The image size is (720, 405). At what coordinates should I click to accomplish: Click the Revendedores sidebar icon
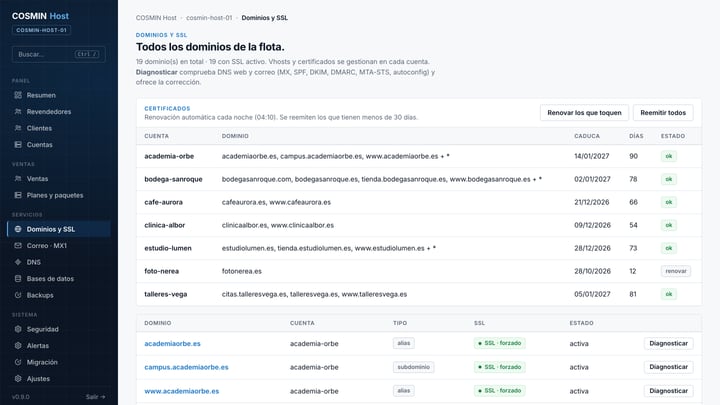pyautogui.click(x=18, y=112)
